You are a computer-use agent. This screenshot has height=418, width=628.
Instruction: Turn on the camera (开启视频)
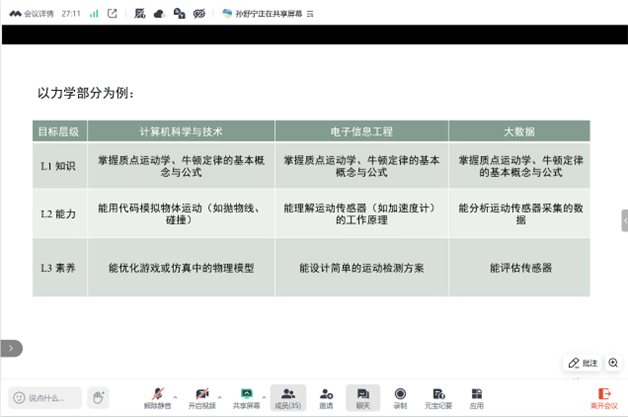(202, 397)
